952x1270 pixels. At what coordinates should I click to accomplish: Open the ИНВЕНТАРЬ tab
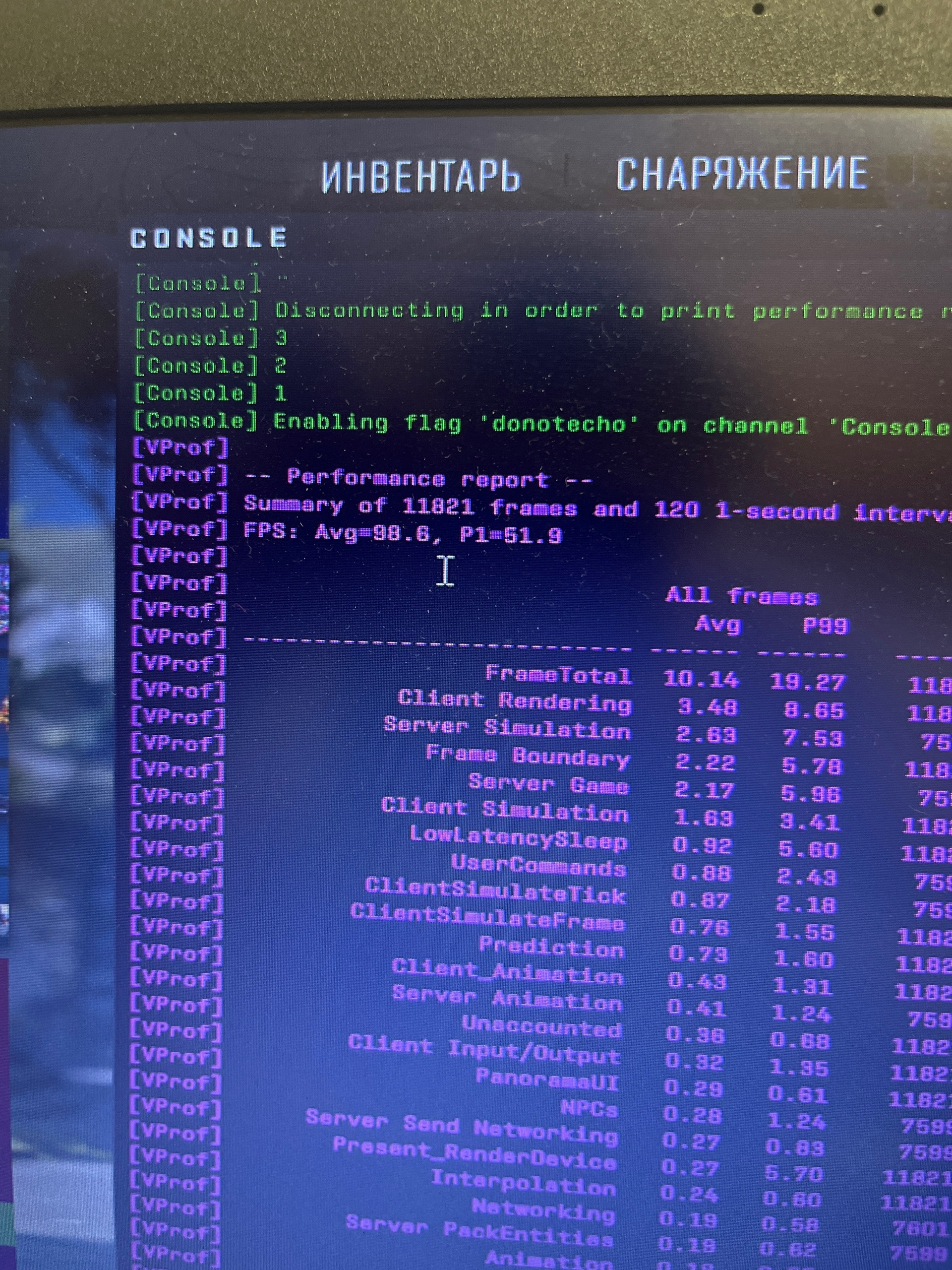[x=420, y=175]
